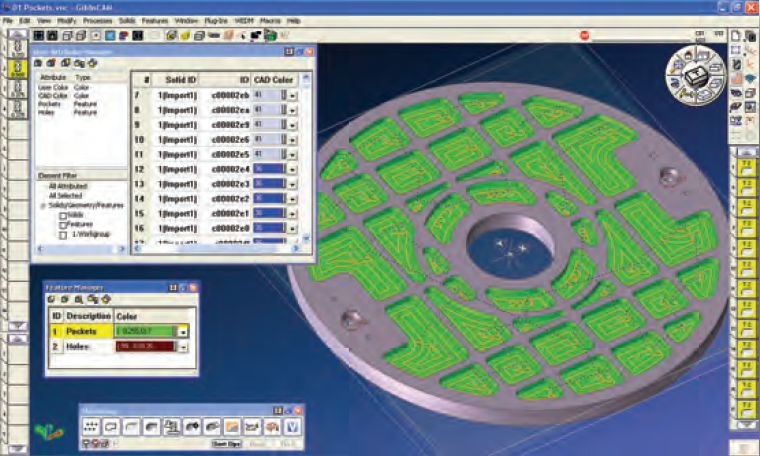Image resolution: width=760 pixels, height=456 pixels.
Task: Select All Attributed in Element Filter
Action: pos(68,186)
